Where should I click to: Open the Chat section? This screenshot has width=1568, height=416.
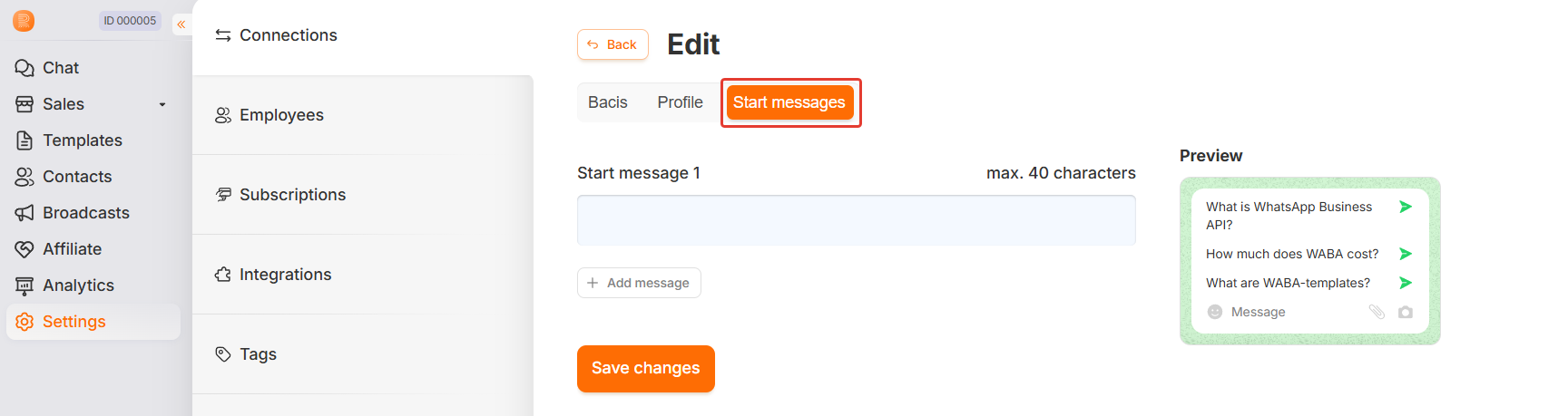click(60, 68)
